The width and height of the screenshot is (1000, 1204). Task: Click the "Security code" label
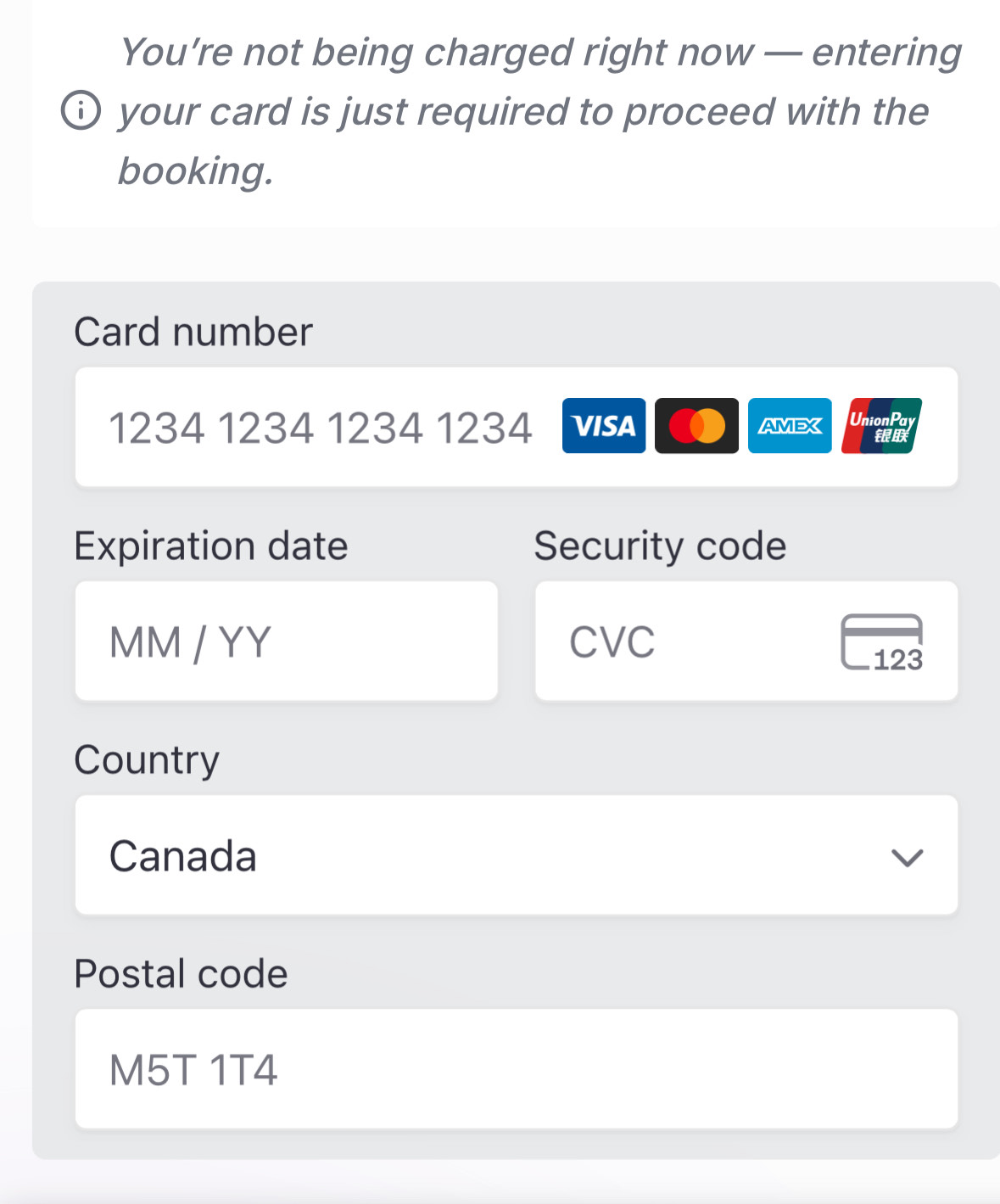660,546
